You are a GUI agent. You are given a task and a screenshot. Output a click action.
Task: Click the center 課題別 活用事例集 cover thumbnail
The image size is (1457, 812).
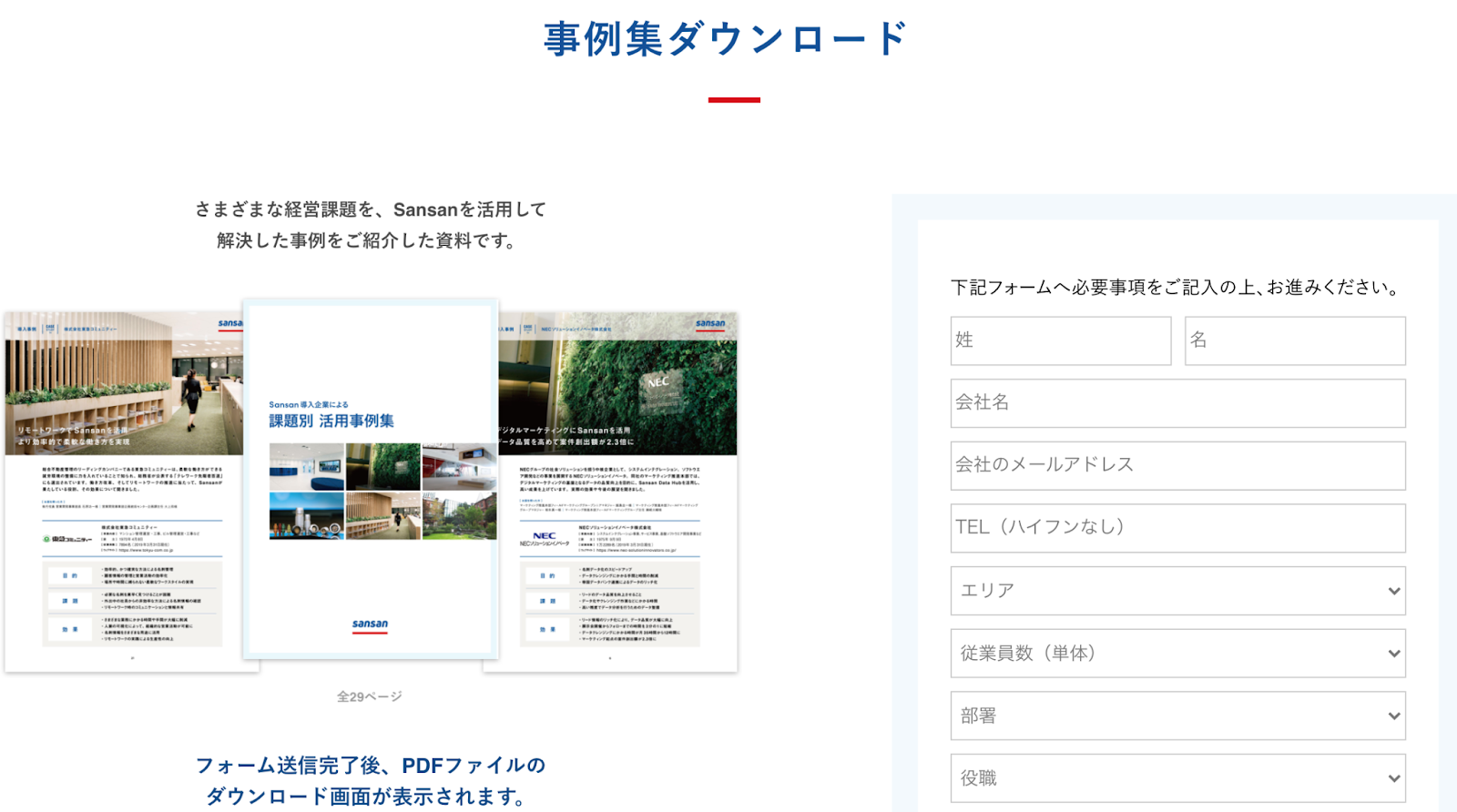click(x=371, y=479)
